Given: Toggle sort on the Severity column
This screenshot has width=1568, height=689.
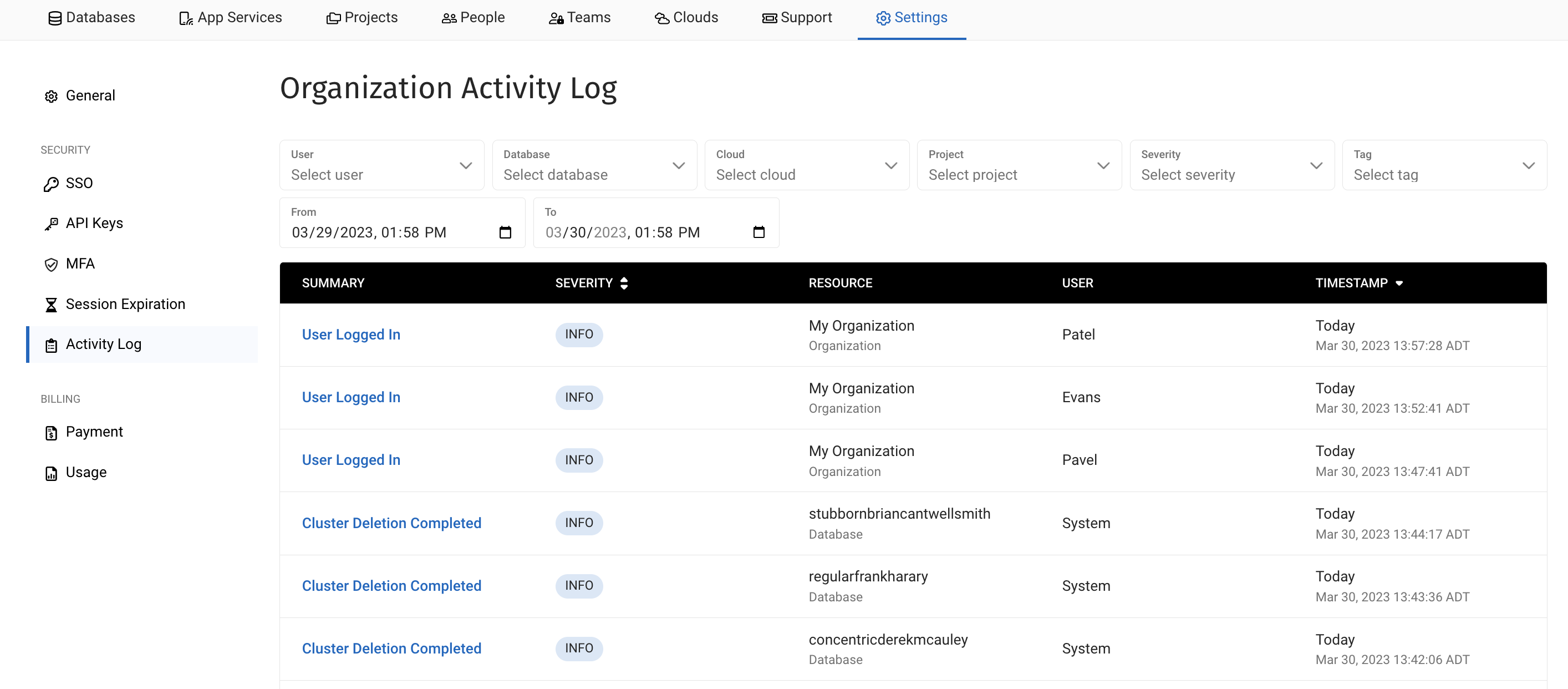Looking at the screenshot, I should click(x=623, y=283).
